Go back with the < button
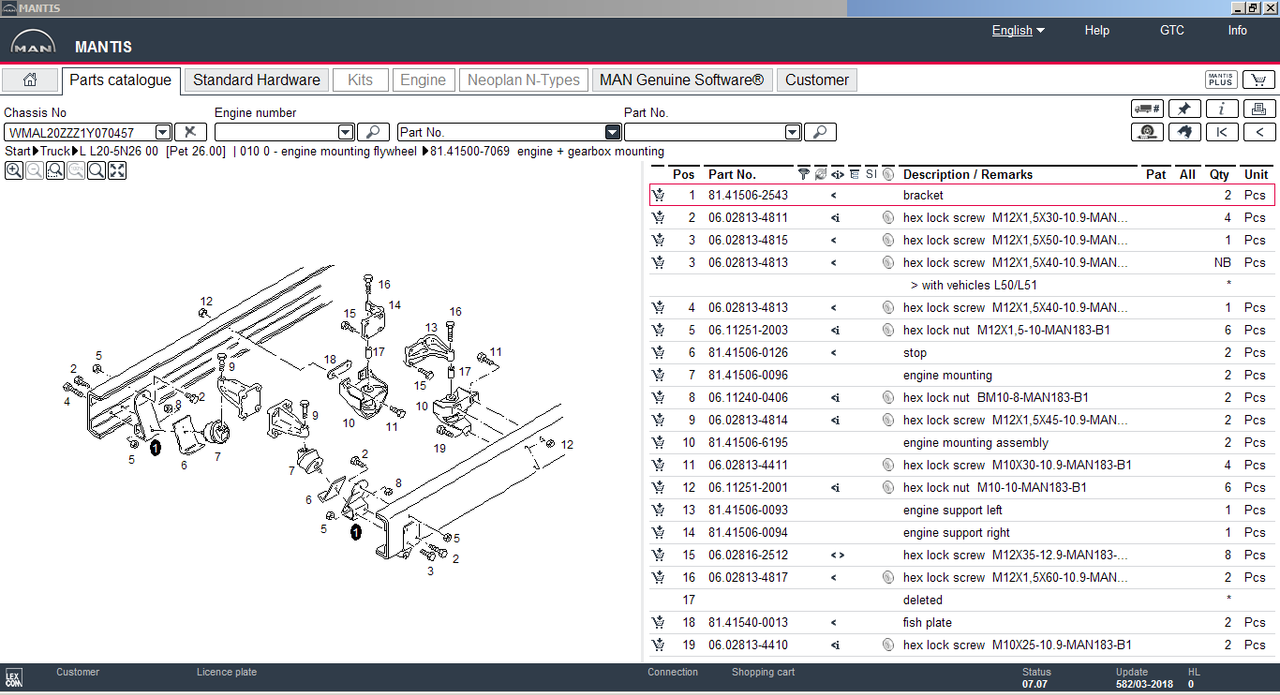Image resolution: width=1280 pixels, height=695 pixels. point(1259,132)
